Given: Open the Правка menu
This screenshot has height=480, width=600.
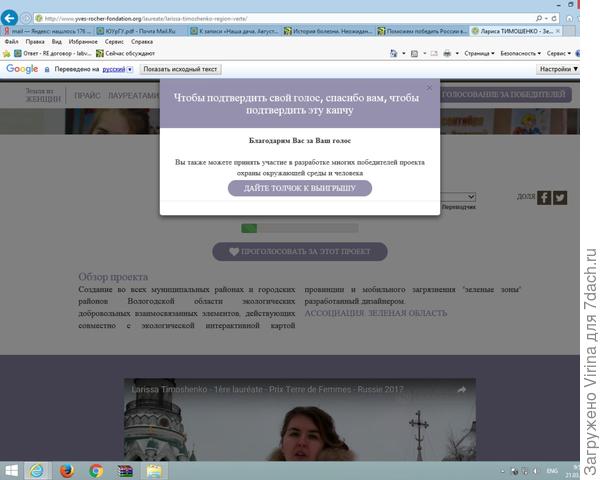Looking at the screenshot, I should coord(35,42).
